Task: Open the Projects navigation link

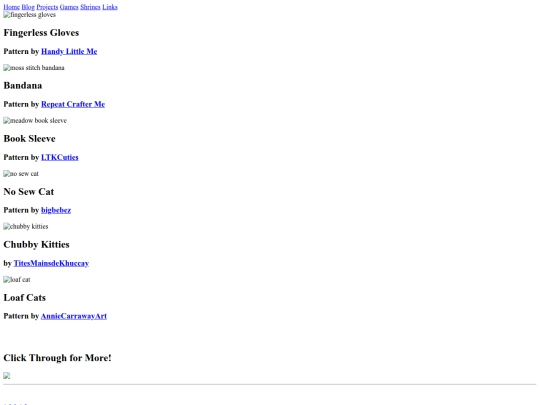Action: pos(47,7)
